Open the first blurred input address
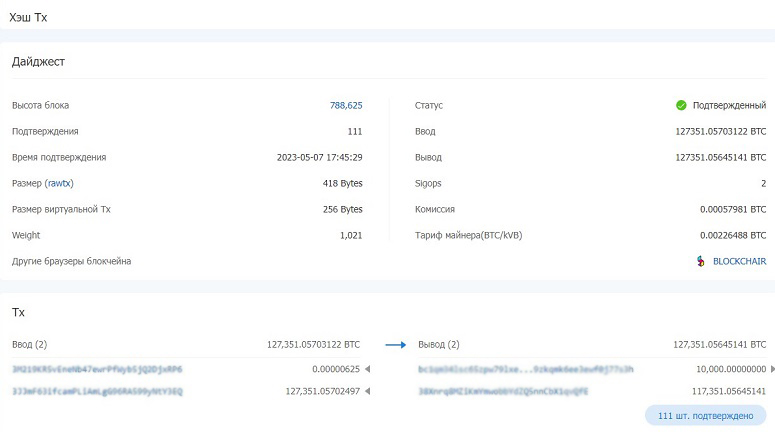The image size is (775, 432). [x=97, y=369]
